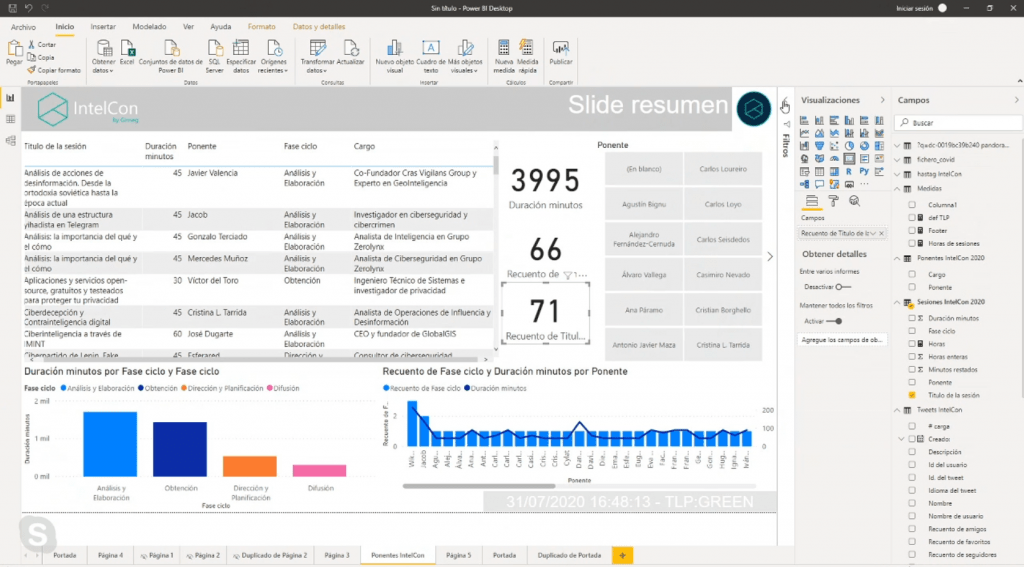Click Nueva medida icon
Viewport: 1024px width, 567px height.
(x=504, y=48)
